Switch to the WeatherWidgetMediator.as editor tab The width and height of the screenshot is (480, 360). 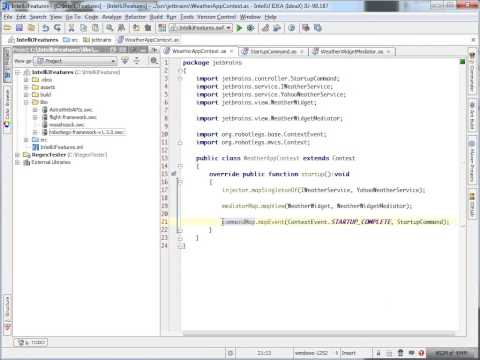point(352,51)
